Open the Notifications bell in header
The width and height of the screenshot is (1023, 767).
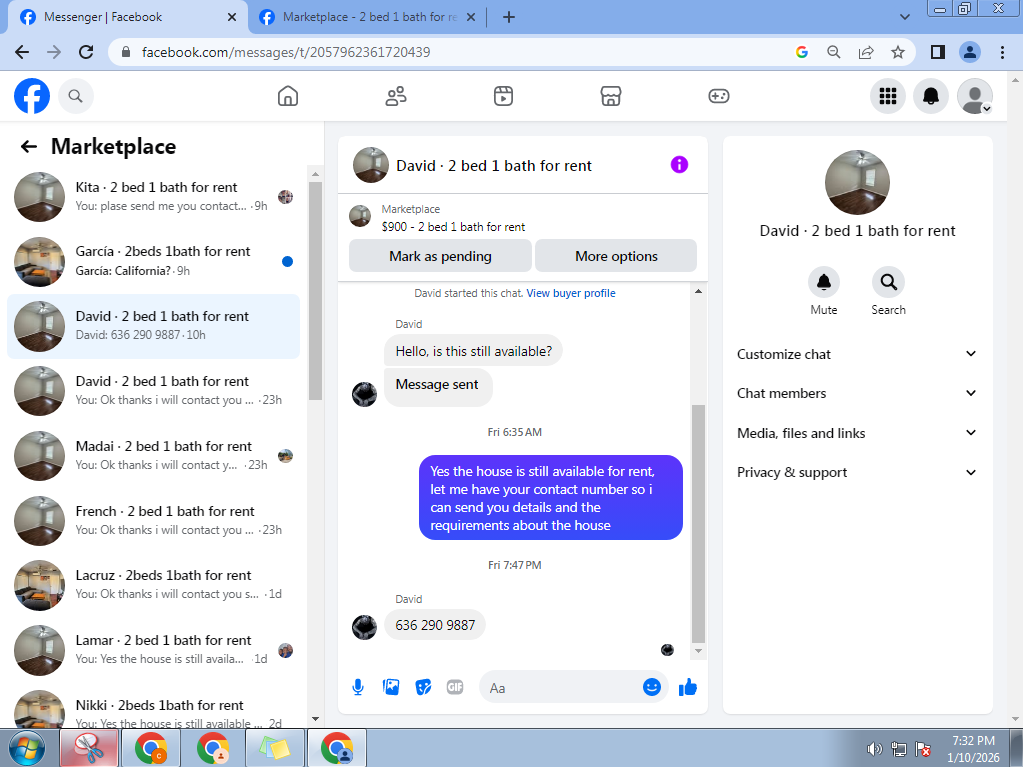[930, 97]
